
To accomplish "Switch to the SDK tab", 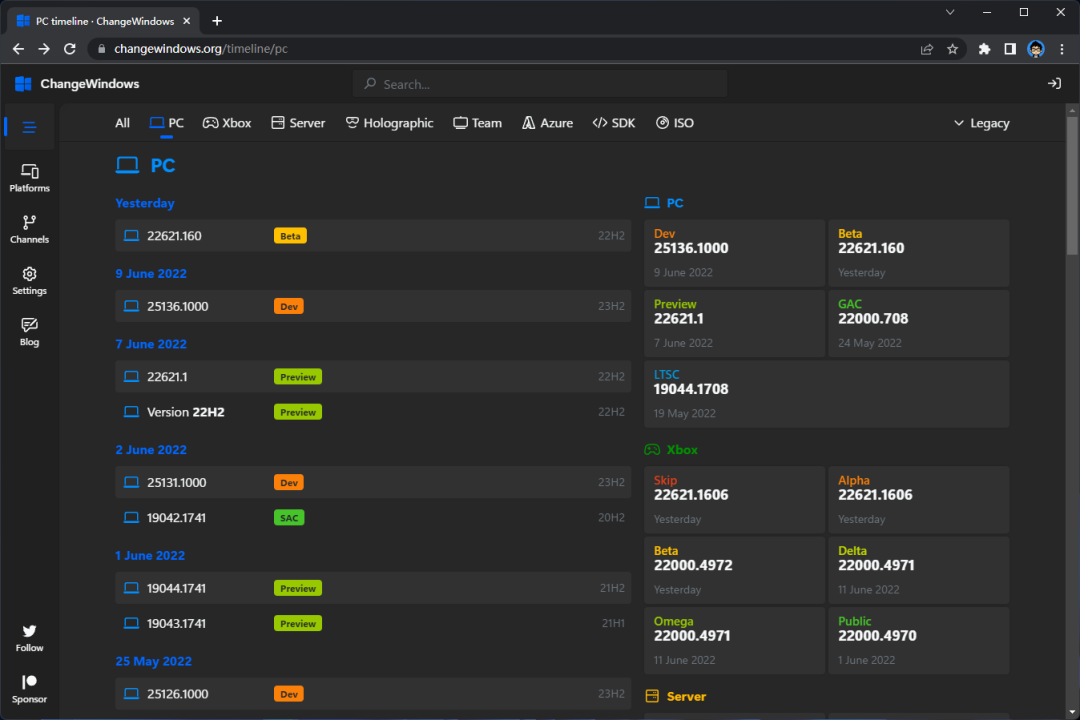I will click(614, 123).
